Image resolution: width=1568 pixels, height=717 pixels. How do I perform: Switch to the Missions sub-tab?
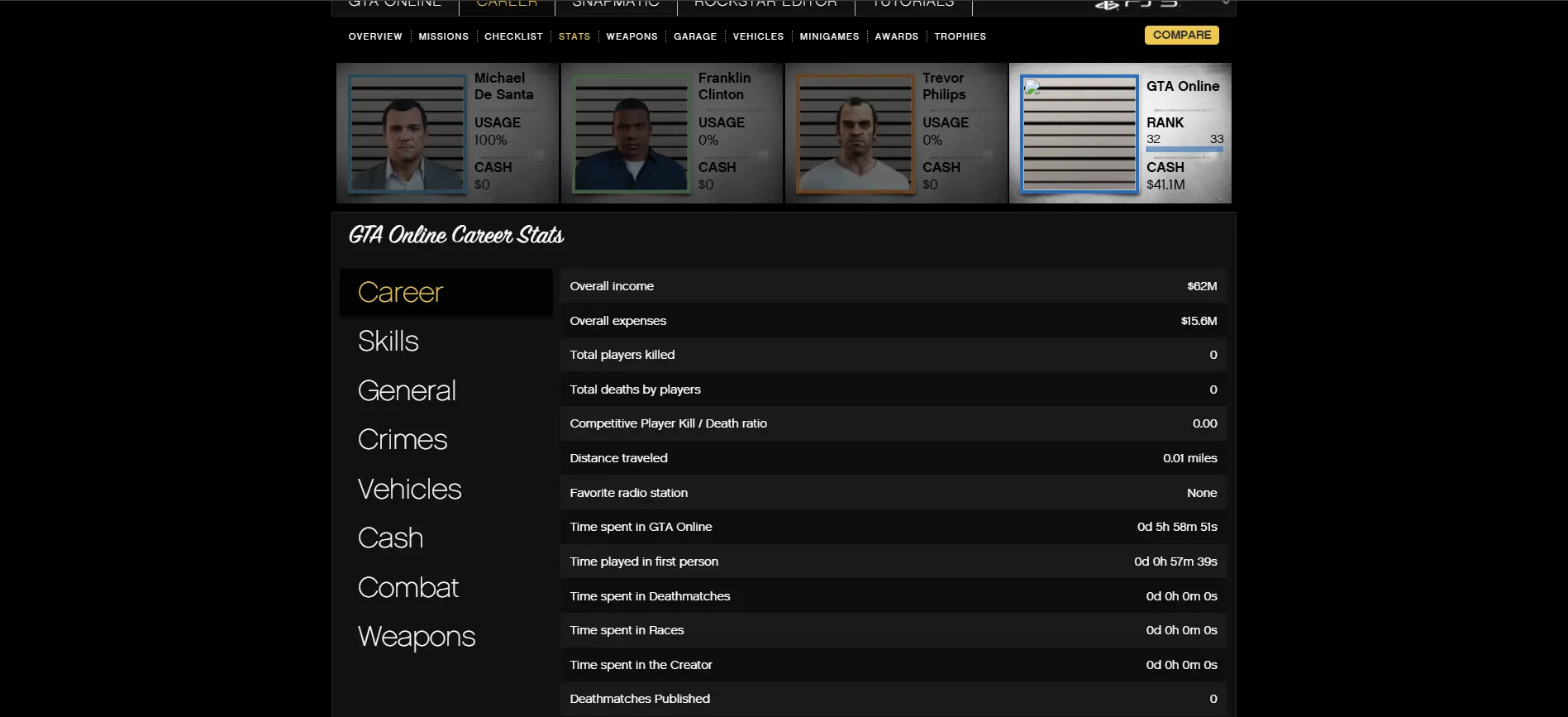(x=443, y=36)
